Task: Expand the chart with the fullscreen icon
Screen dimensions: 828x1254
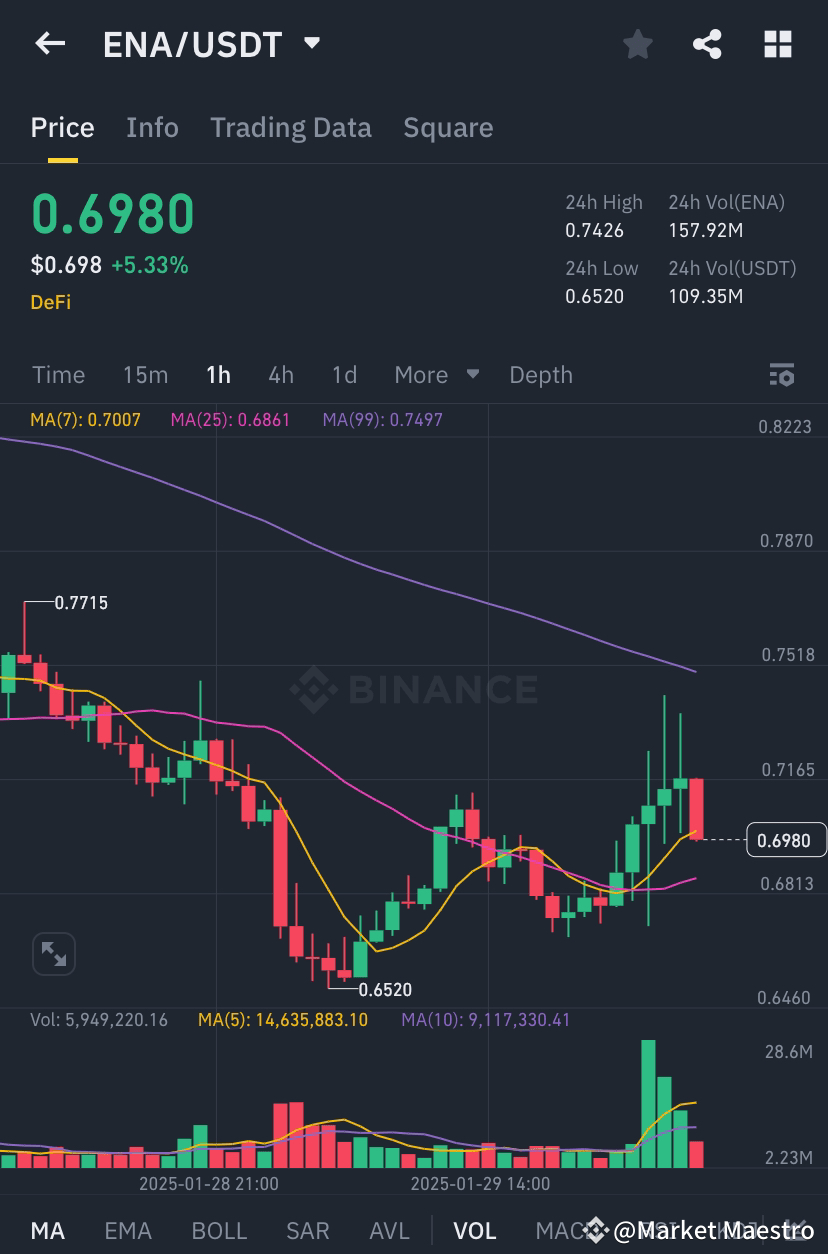Action: (x=53, y=953)
